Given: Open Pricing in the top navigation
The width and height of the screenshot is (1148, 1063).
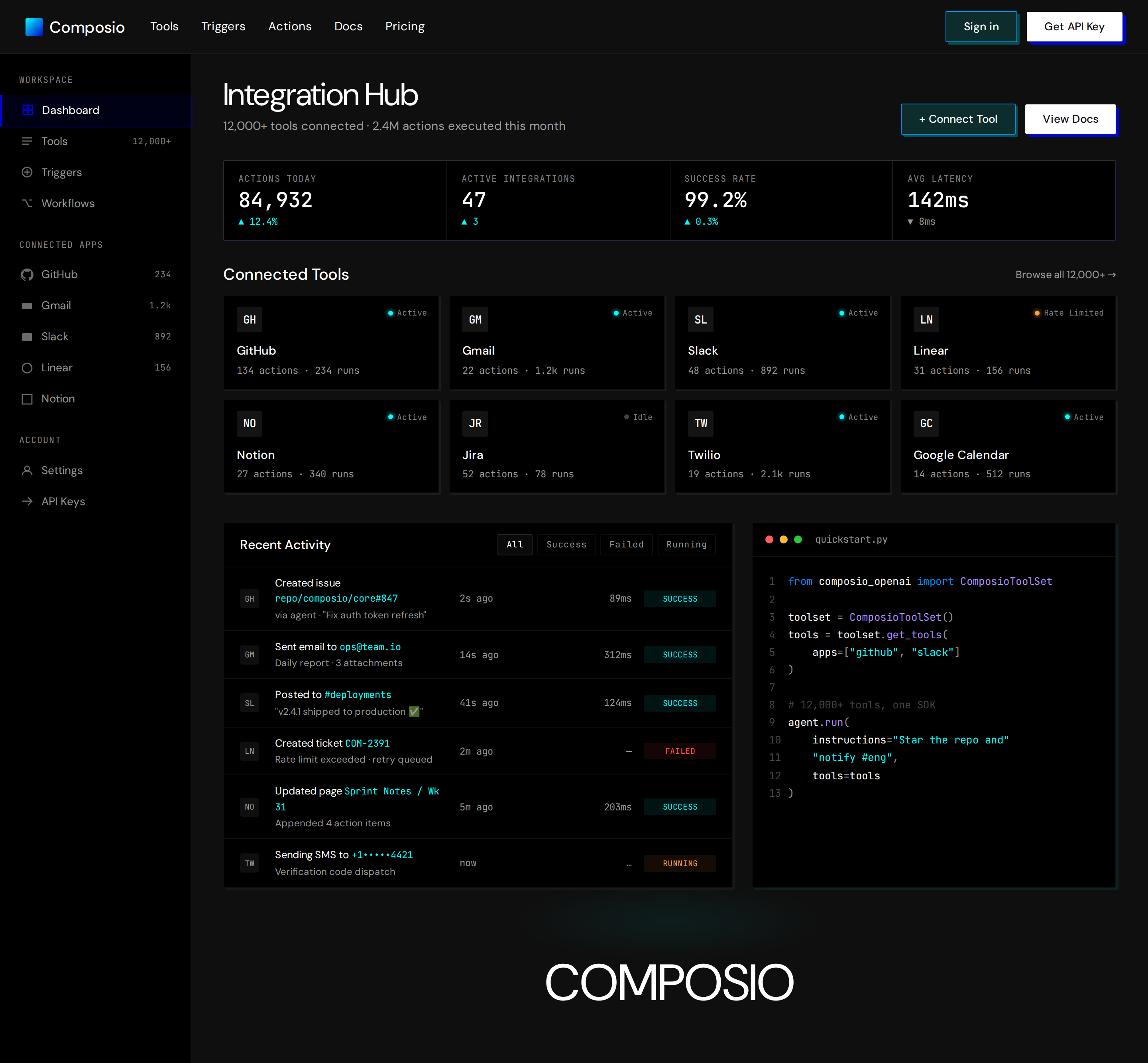Looking at the screenshot, I should 405,26.
